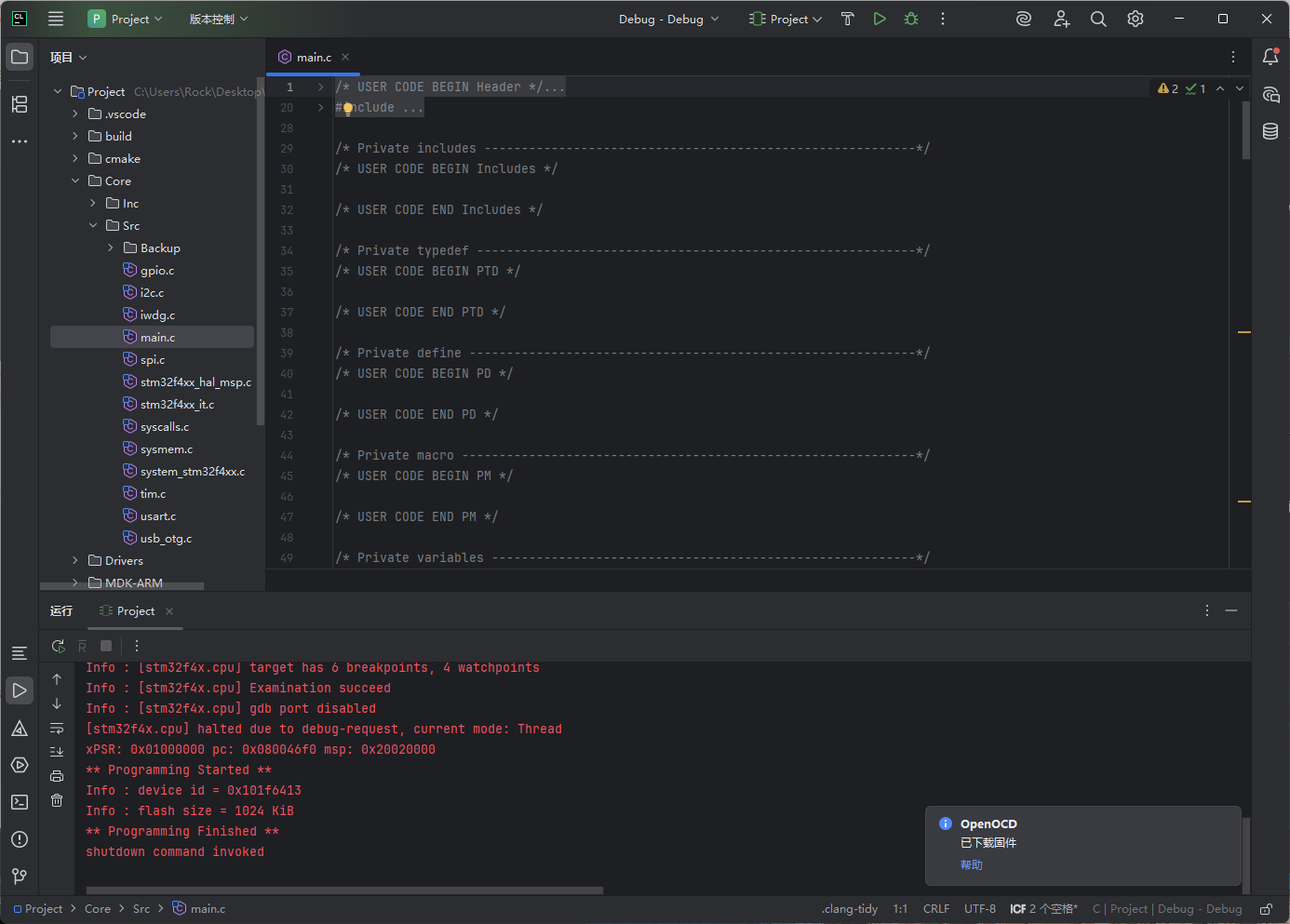Open the 版本控制 dropdown
This screenshot has height=924, width=1290.
click(219, 19)
